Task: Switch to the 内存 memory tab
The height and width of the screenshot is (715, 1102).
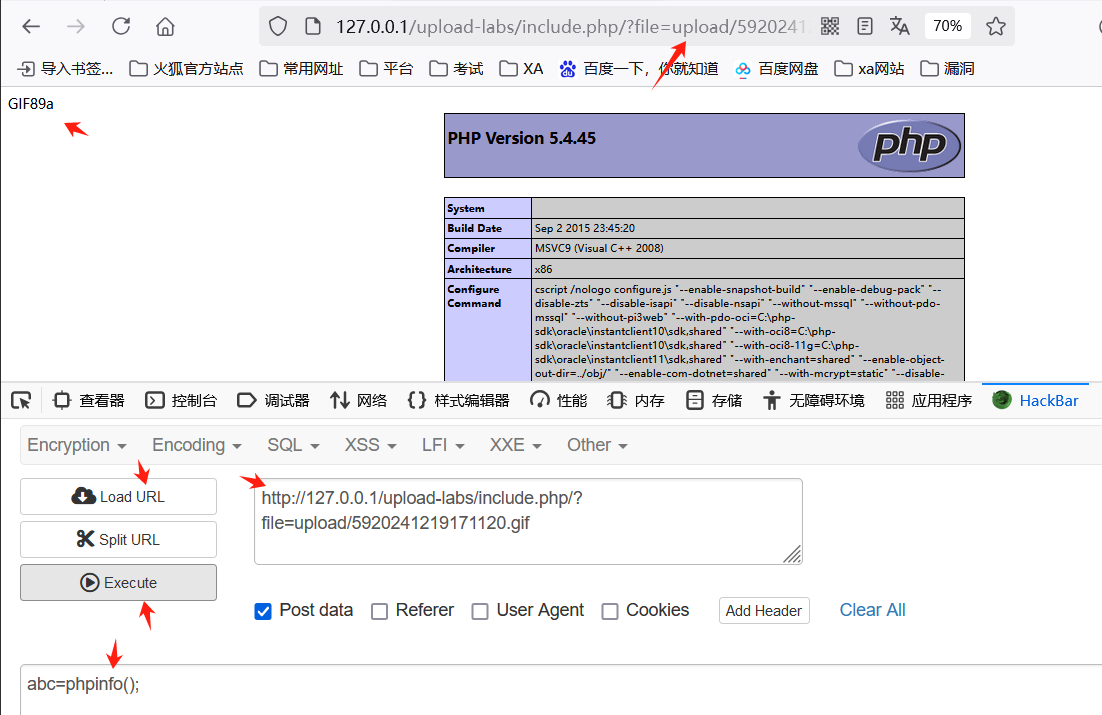Action: pos(636,401)
